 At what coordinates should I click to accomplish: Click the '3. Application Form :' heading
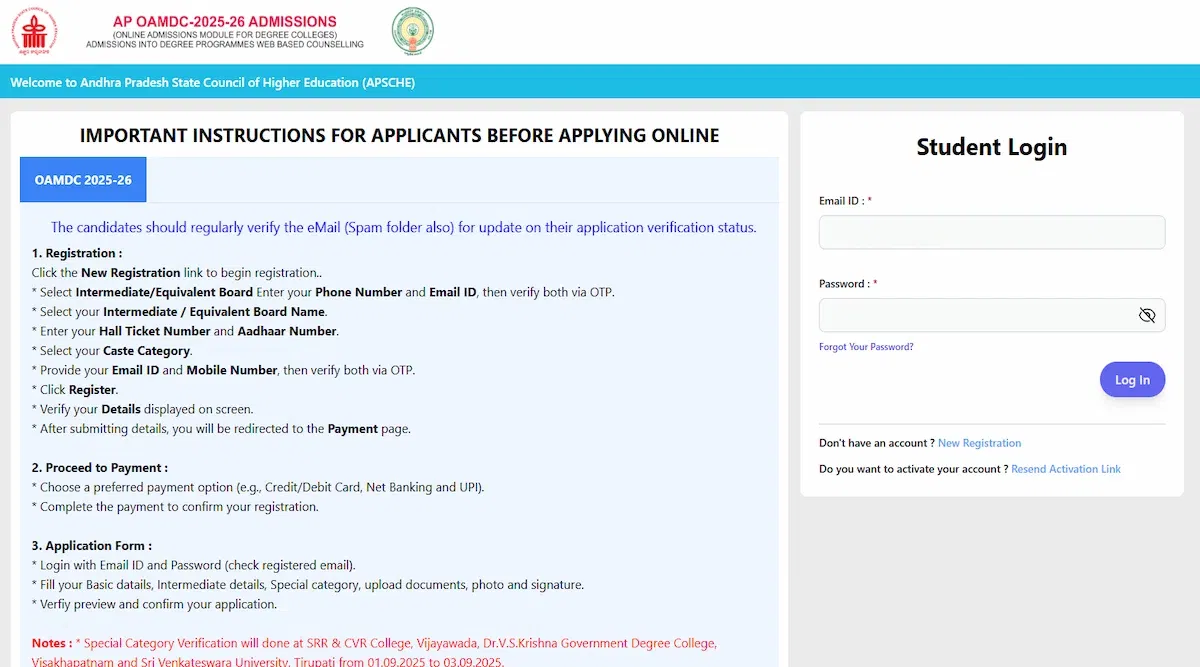coord(92,545)
